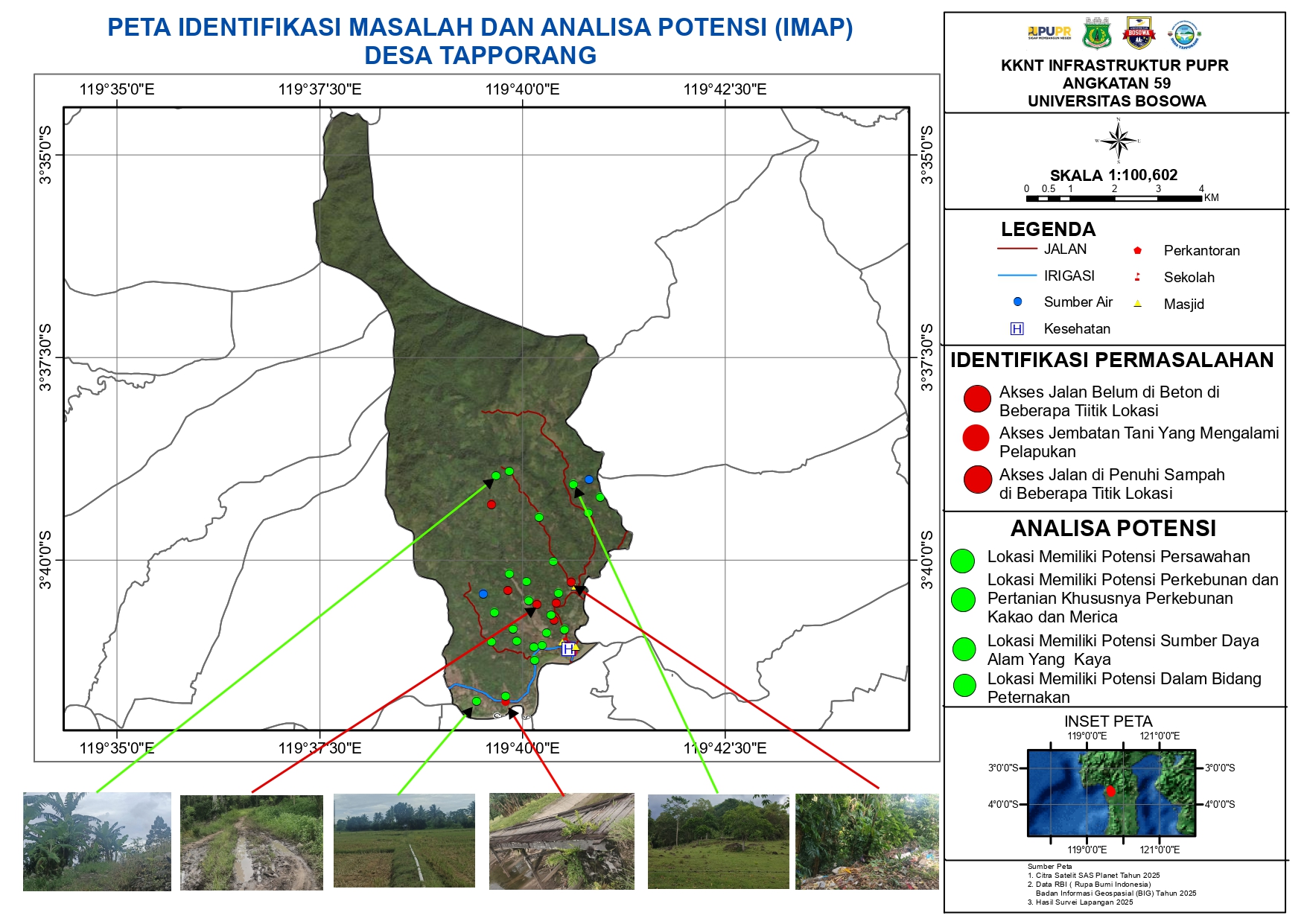
Task: Click the compass rose above the scale
Action: tap(1118, 139)
